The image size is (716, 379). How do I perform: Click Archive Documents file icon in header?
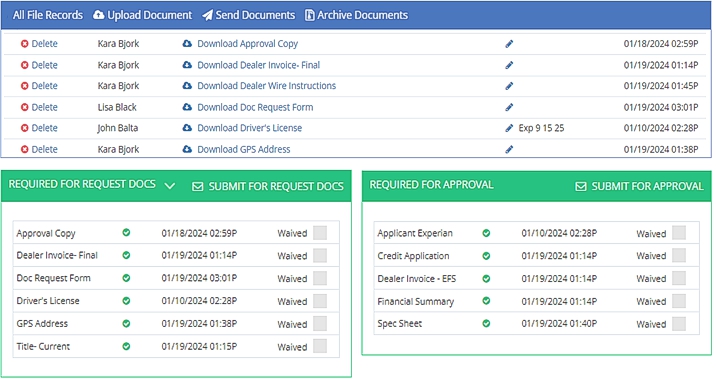click(x=310, y=15)
